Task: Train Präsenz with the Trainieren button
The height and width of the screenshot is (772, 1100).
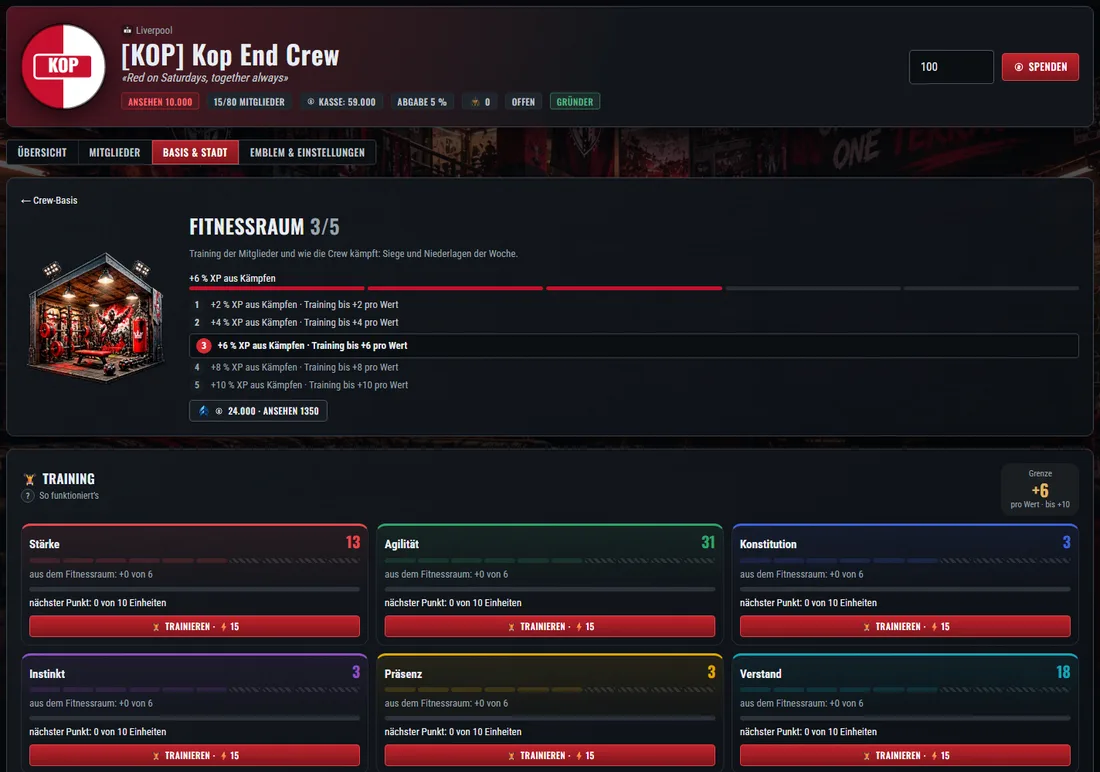Action: (x=549, y=755)
